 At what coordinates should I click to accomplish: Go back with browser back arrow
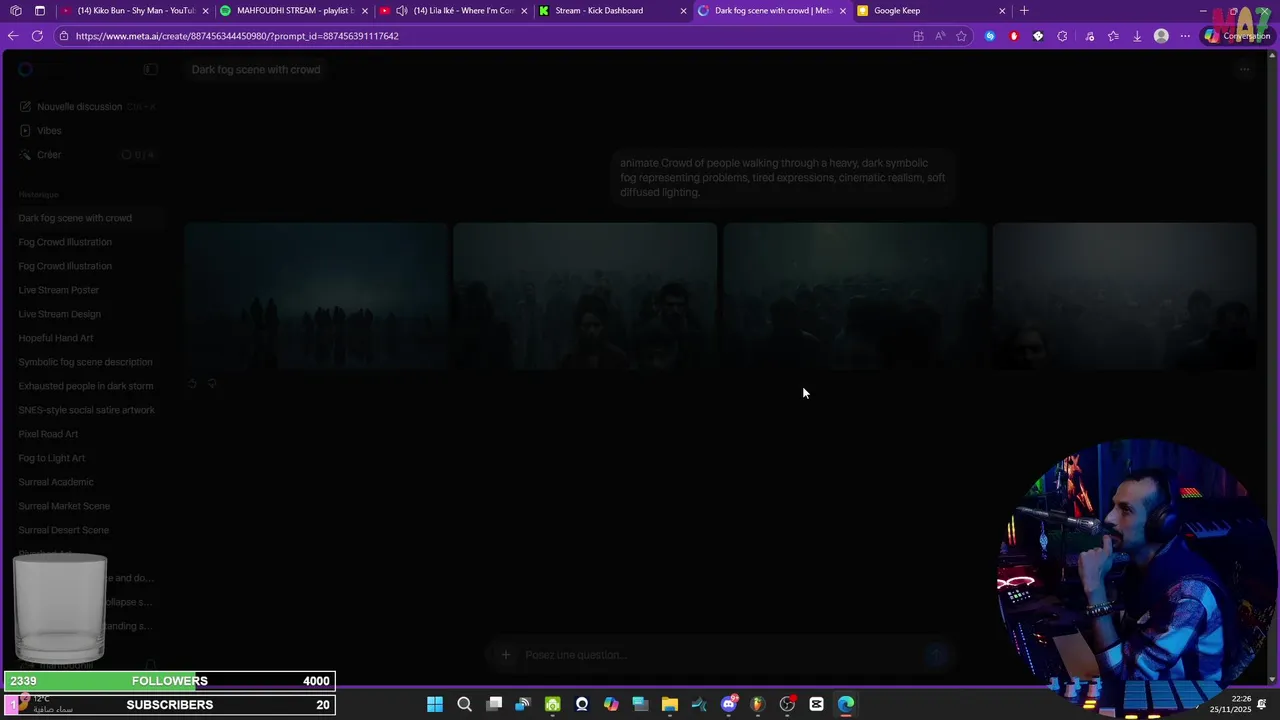(x=13, y=36)
